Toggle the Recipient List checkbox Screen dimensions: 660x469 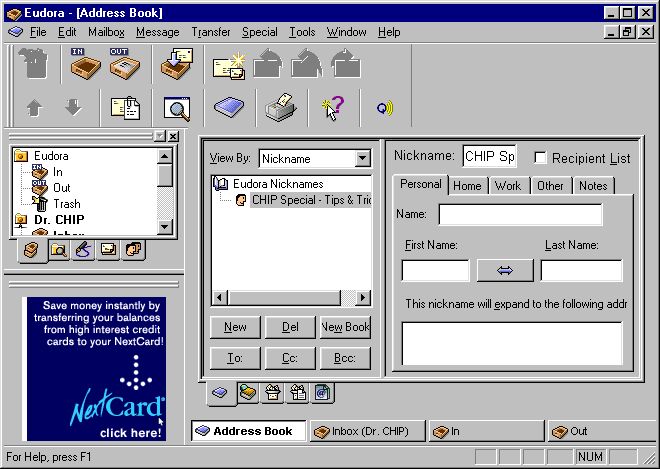click(x=540, y=158)
